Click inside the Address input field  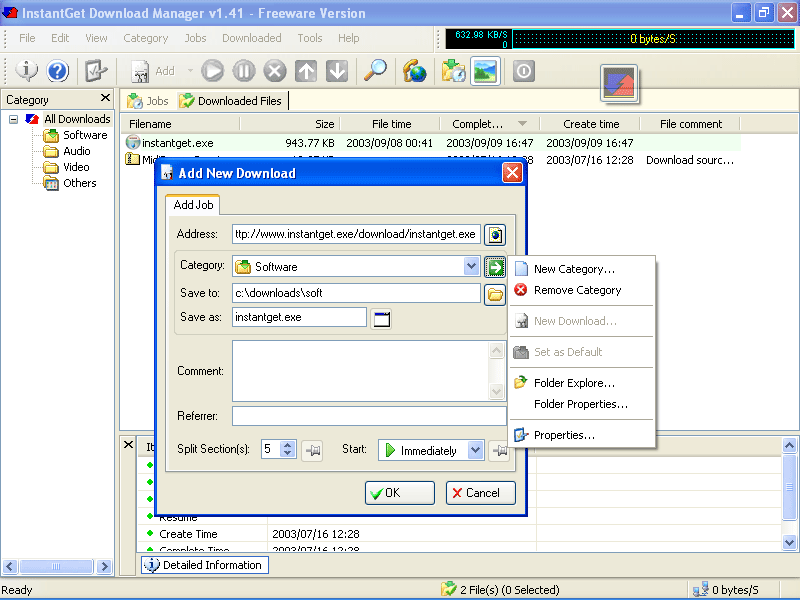356,234
